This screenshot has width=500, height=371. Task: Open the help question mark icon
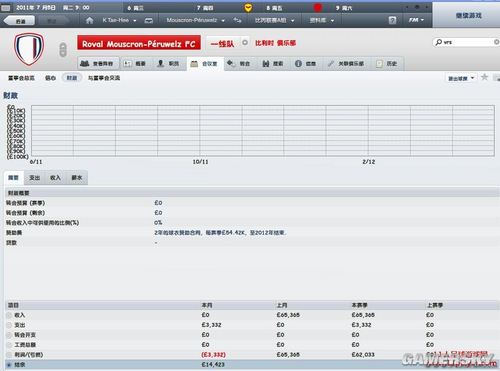click(x=392, y=20)
